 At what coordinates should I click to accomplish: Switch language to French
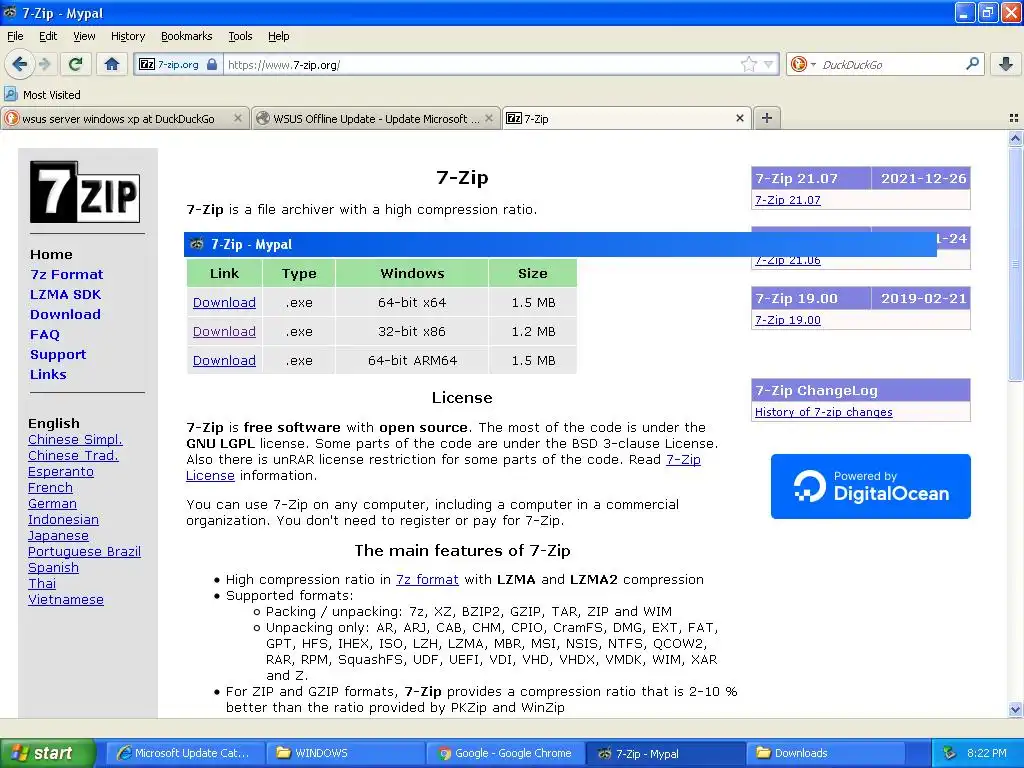[50, 487]
